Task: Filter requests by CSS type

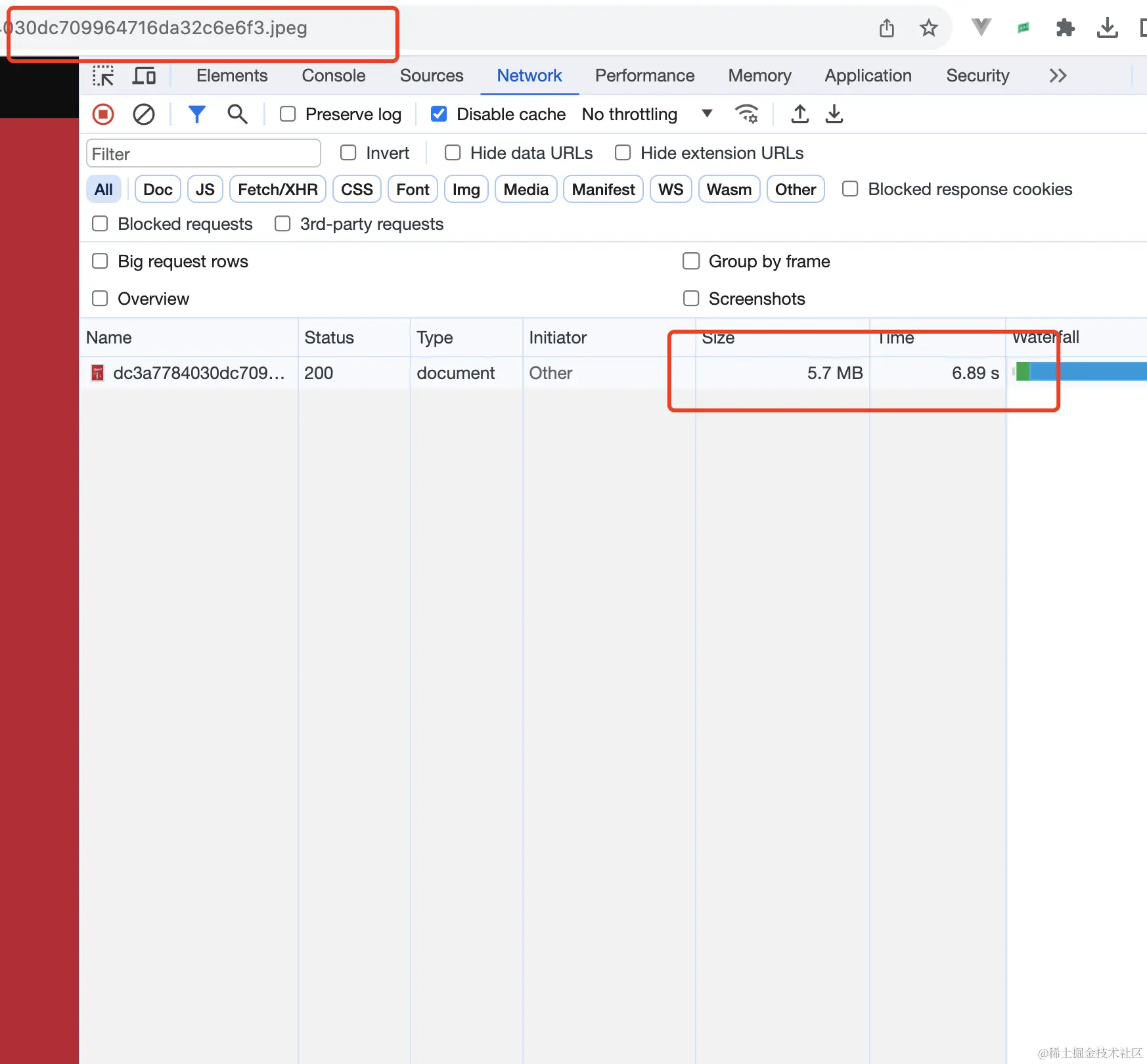Action: pos(357,189)
